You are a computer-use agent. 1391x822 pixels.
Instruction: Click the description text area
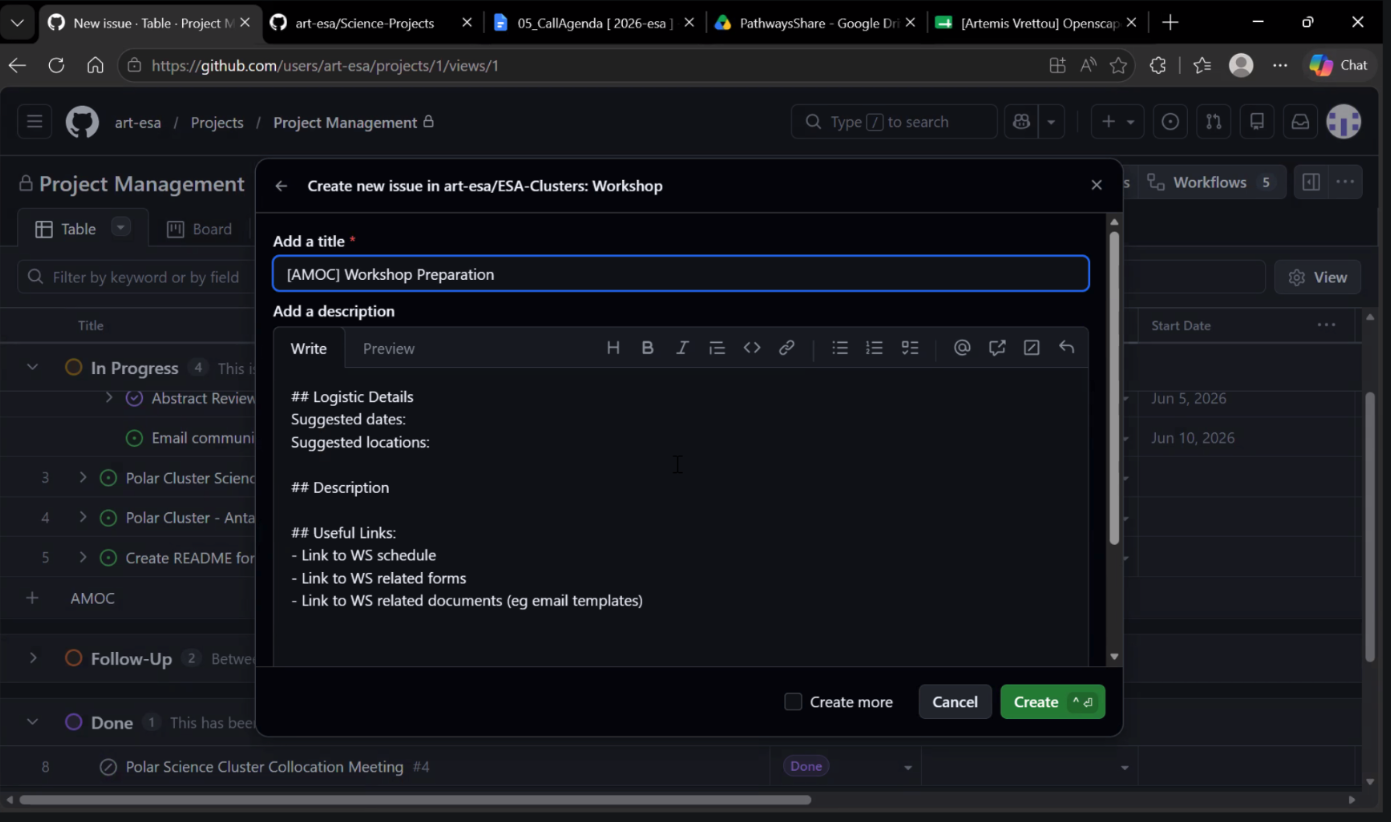pos(681,516)
